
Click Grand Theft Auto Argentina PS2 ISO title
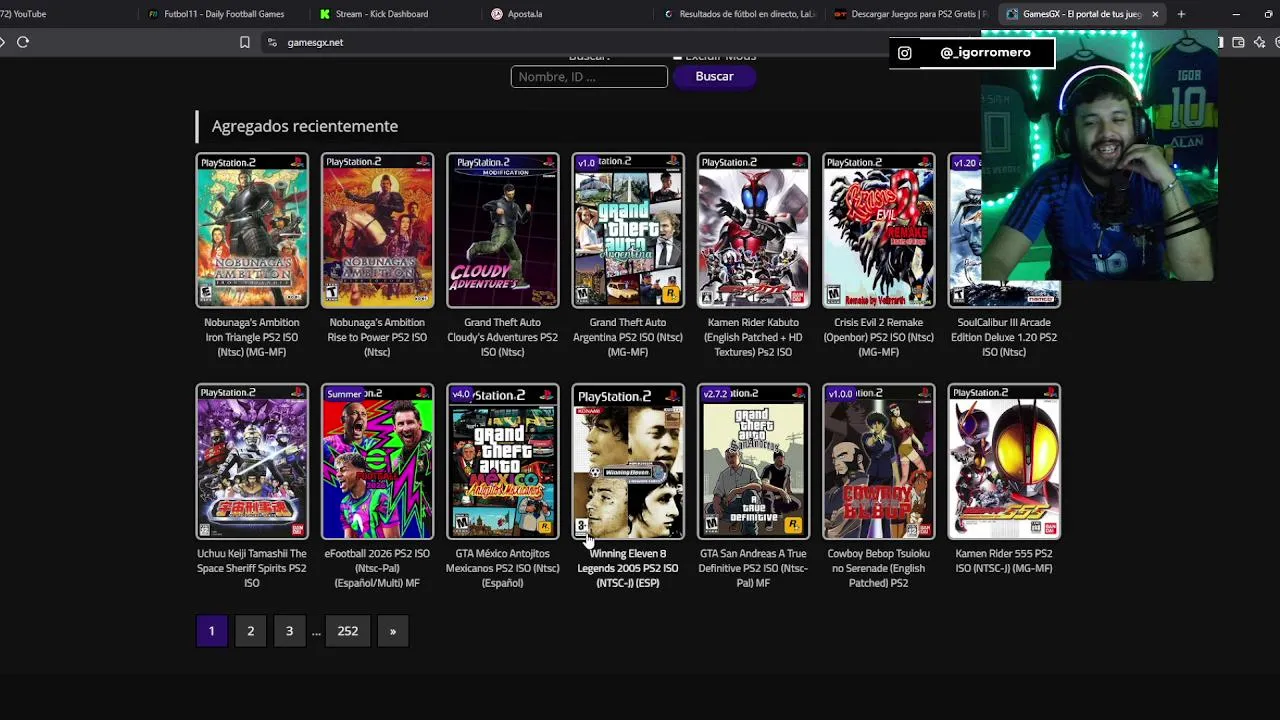(628, 337)
